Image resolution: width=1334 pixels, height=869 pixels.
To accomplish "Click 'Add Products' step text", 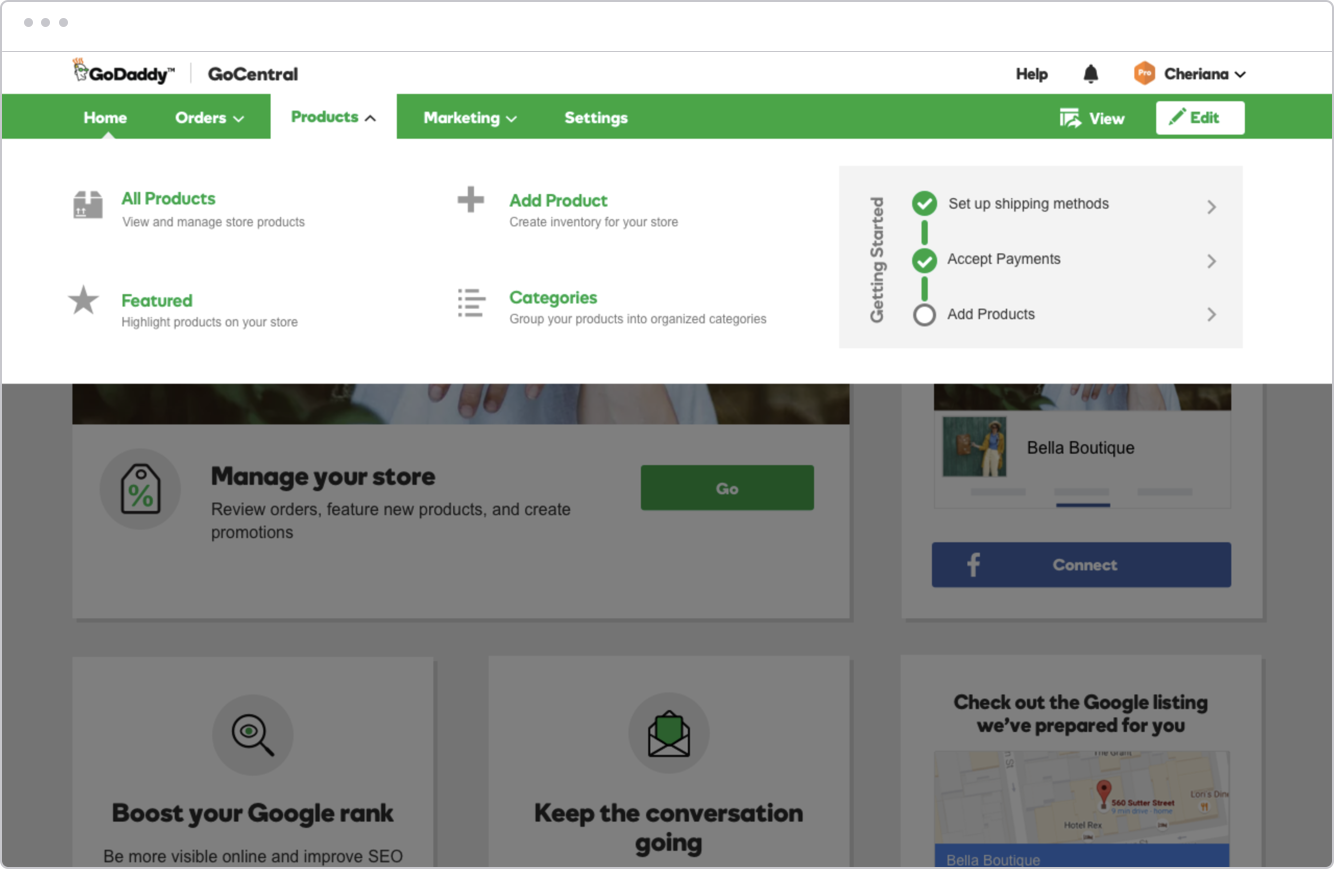I will coord(991,314).
